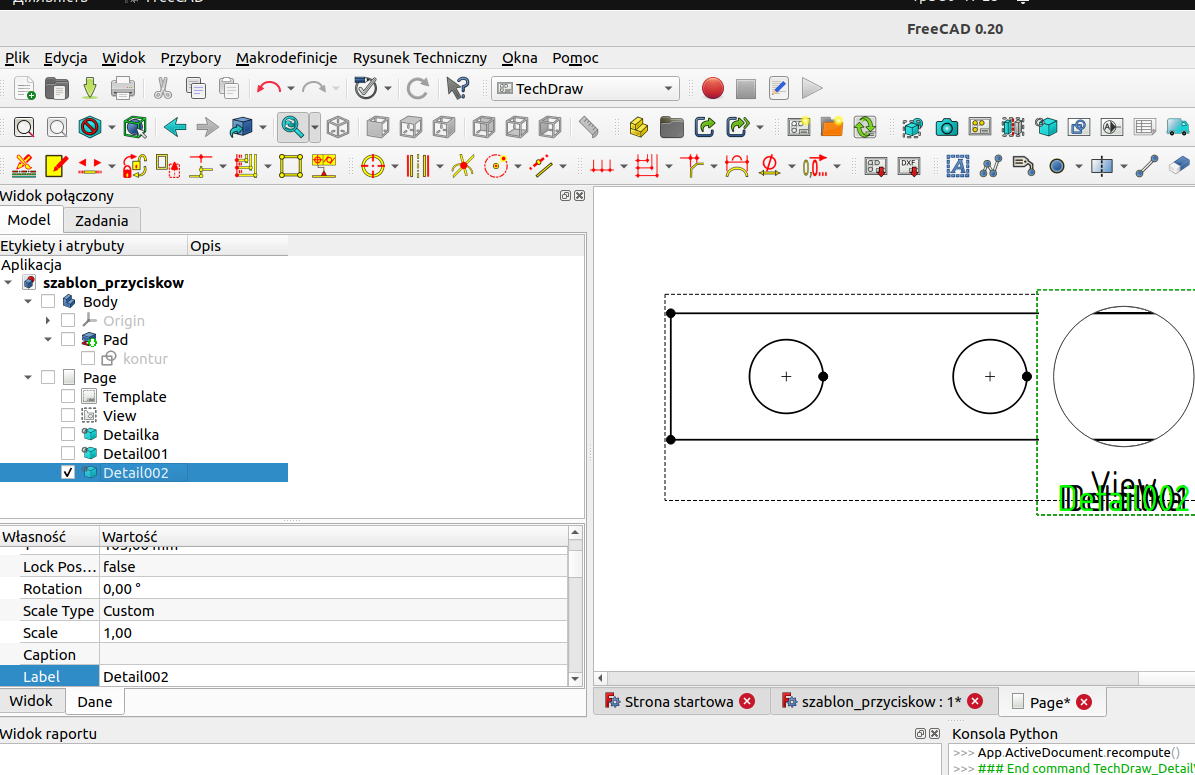Select the Insert Active View camera tool
Screen dimensions: 1195x775
click(x=946, y=127)
